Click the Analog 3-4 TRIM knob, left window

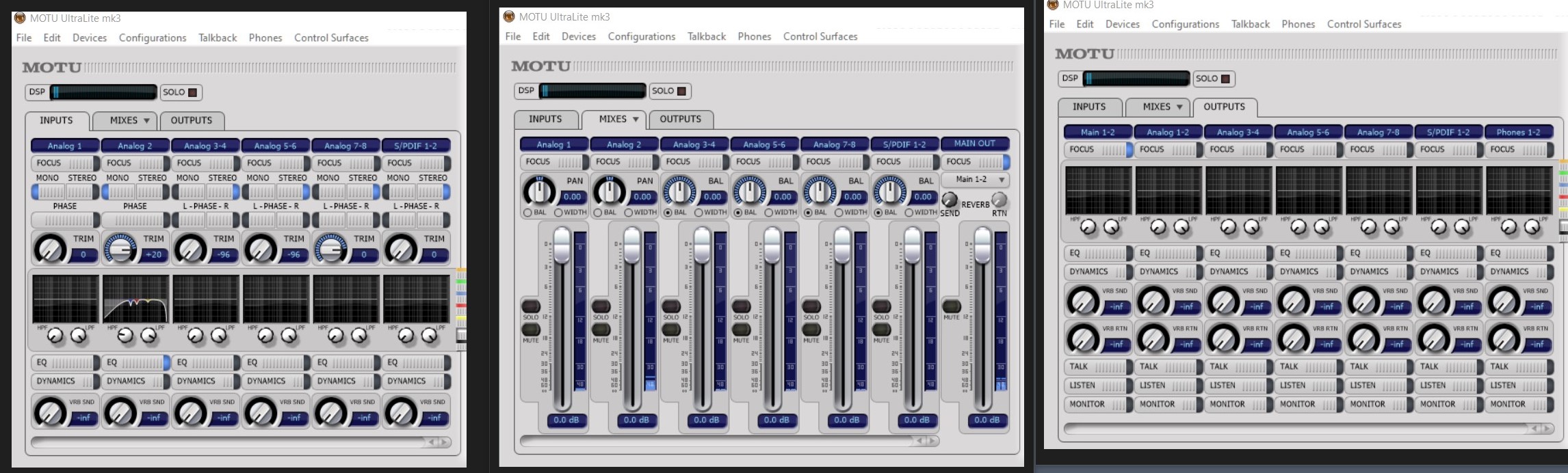pyautogui.click(x=190, y=249)
